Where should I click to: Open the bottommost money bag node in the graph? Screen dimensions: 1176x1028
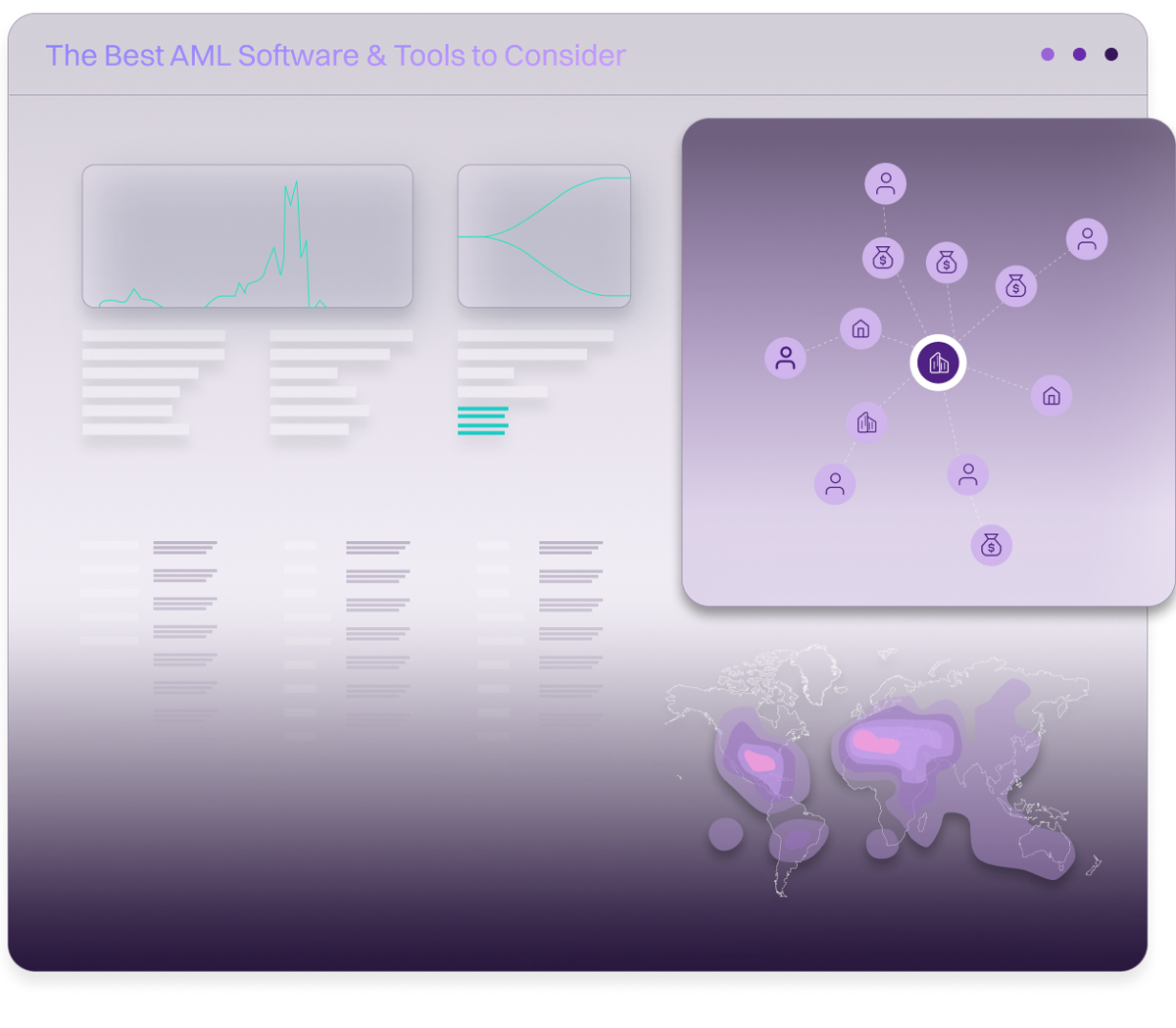pos(991,545)
